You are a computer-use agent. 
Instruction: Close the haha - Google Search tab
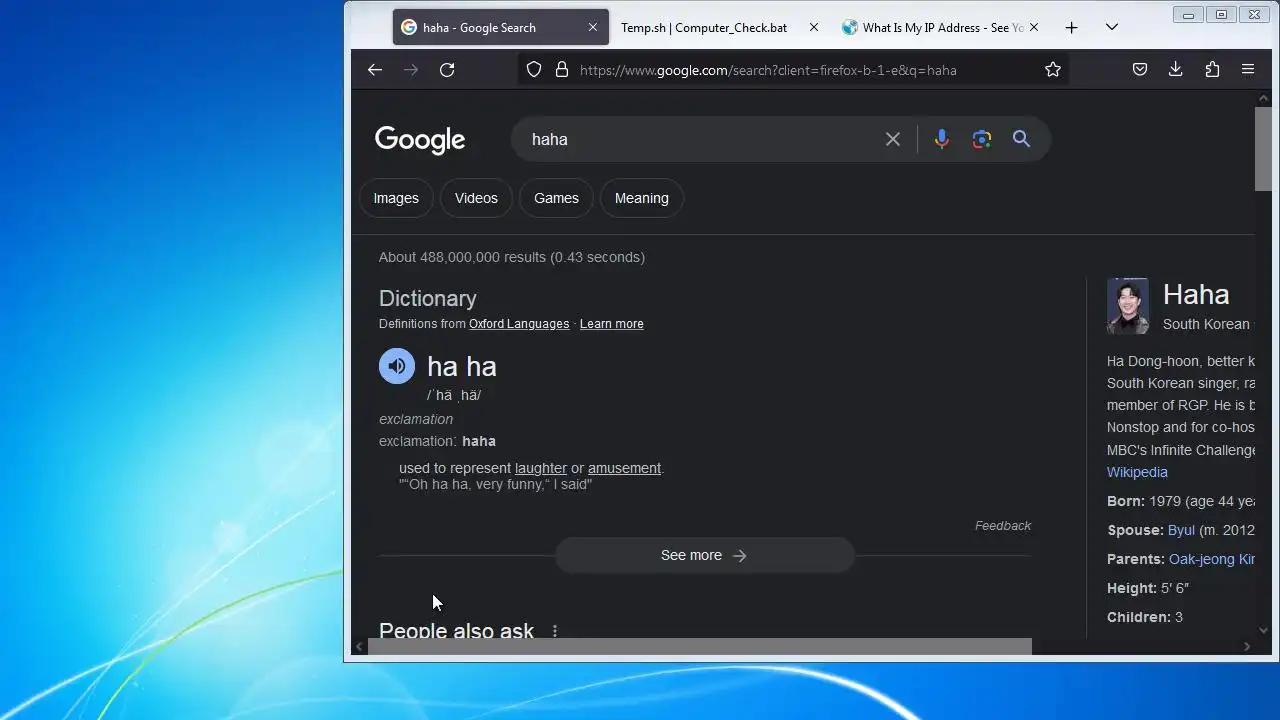pyautogui.click(x=592, y=28)
